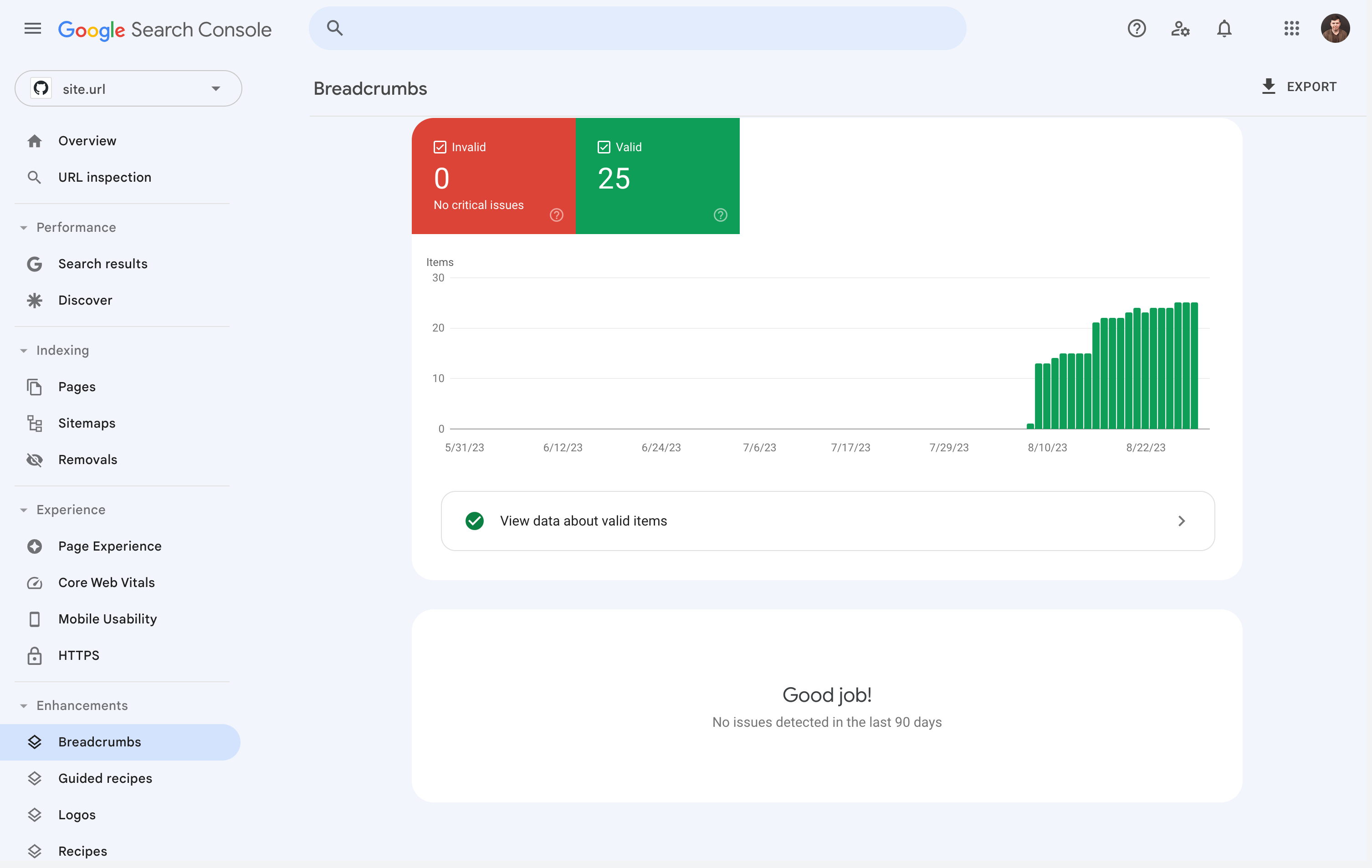Open the hamburger main menu icon
Screen dimensions: 1372x868
click(x=32, y=29)
